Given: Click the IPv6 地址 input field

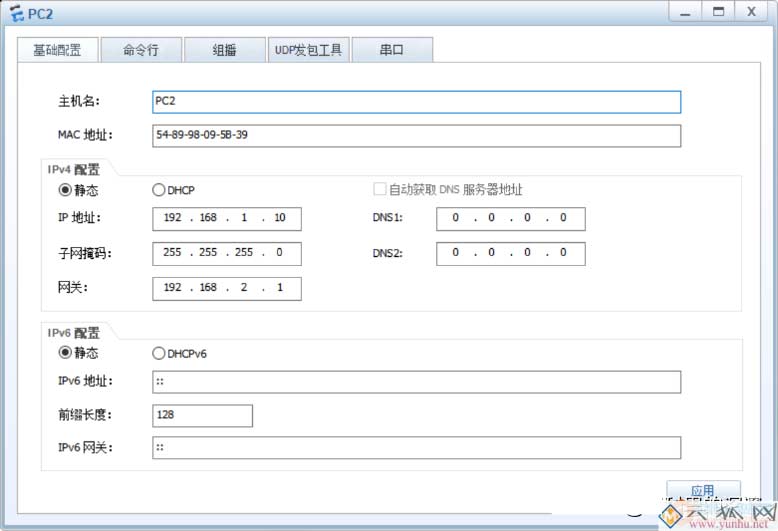Looking at the screenshot, I should coord(416,382).
